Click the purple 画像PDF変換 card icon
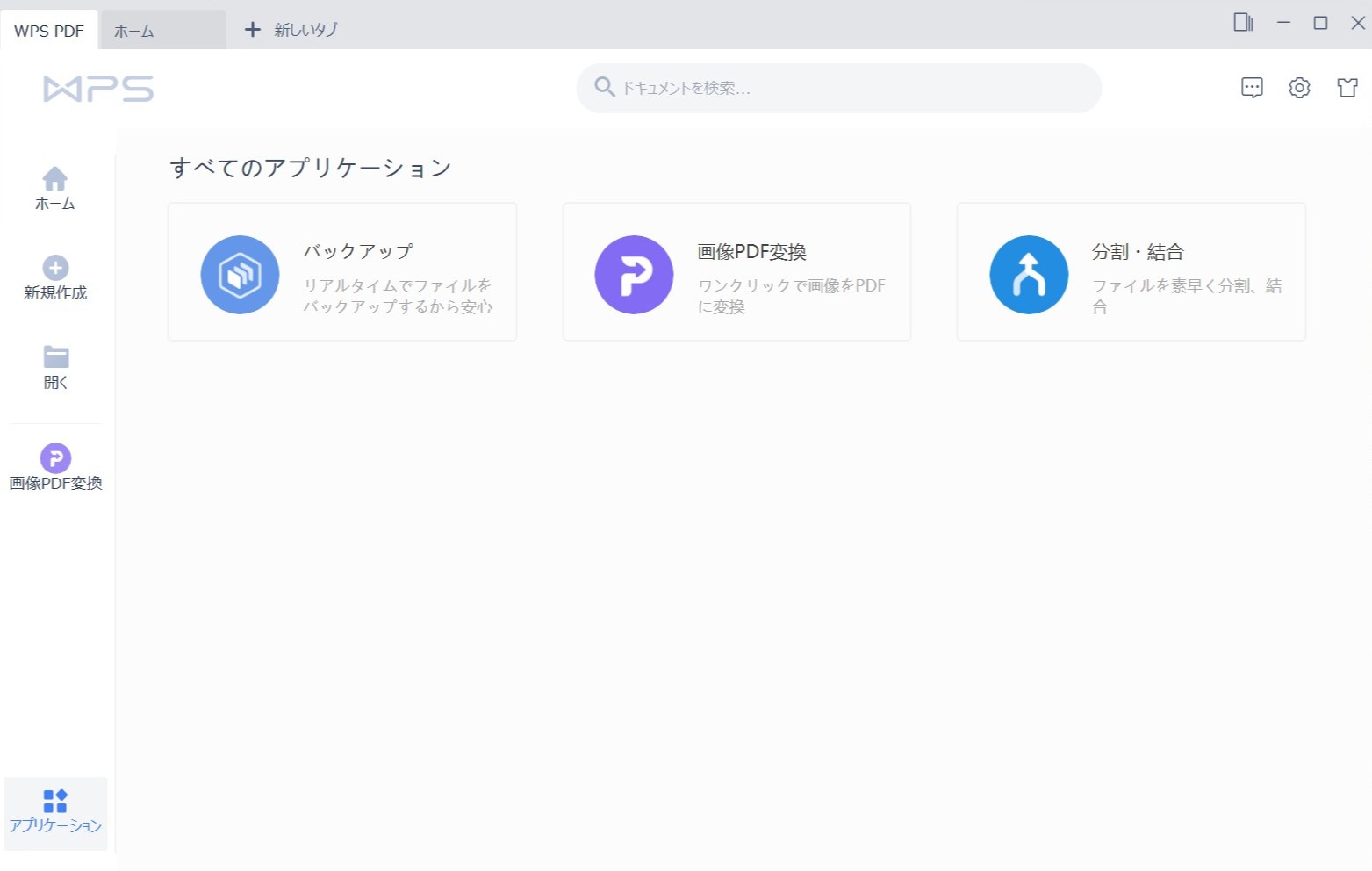 point(634,275)
